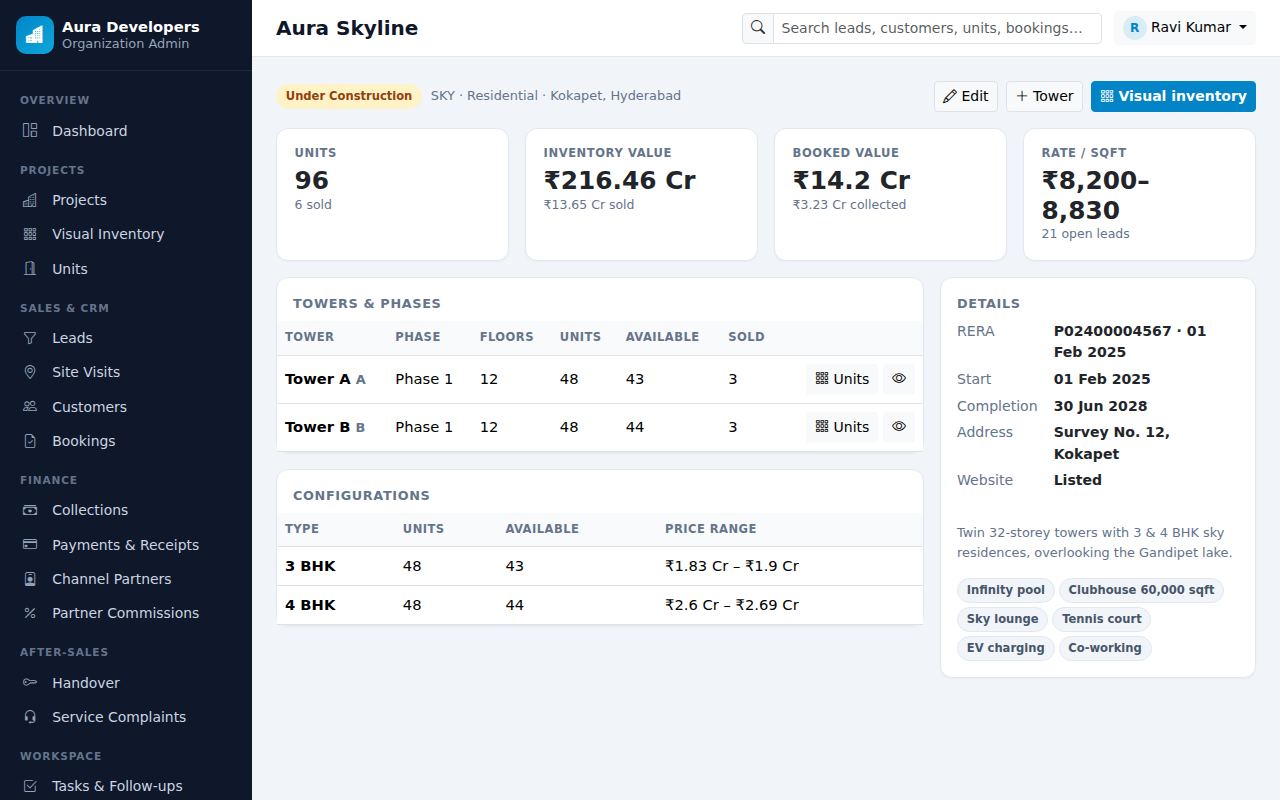Click the Channel Partners icon

[30, 579]
